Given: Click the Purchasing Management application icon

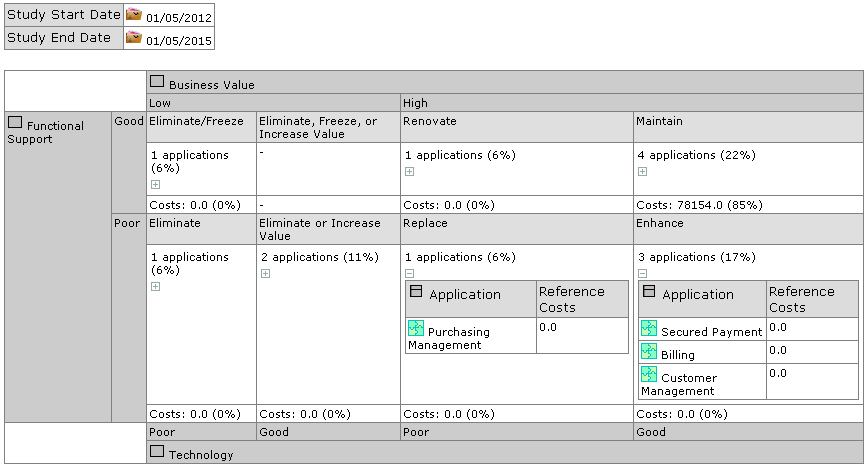Looking at the screenshot, I should (416, 328).
